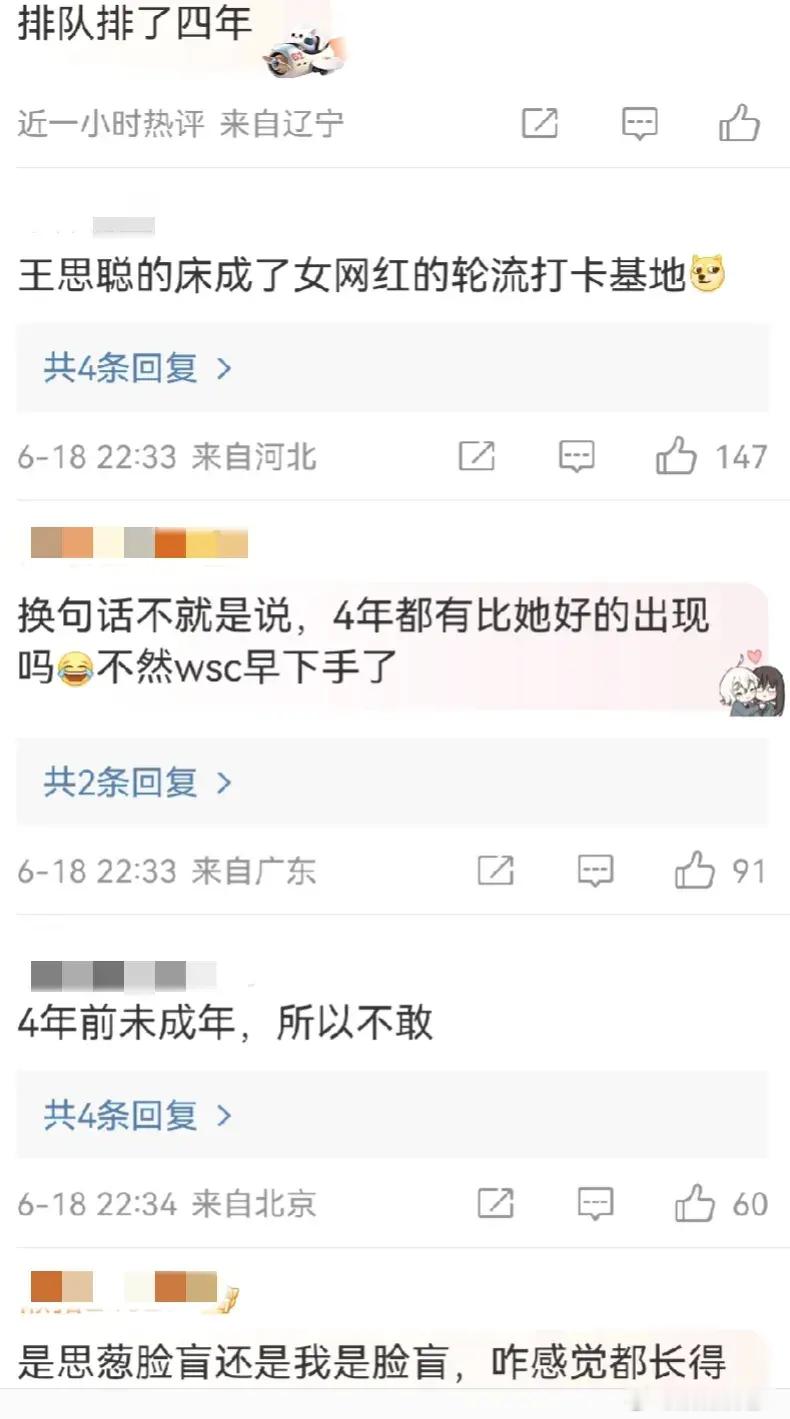Share the comment from 广东
Viewport: 790px width, 1419px height.
coord(496,871)
